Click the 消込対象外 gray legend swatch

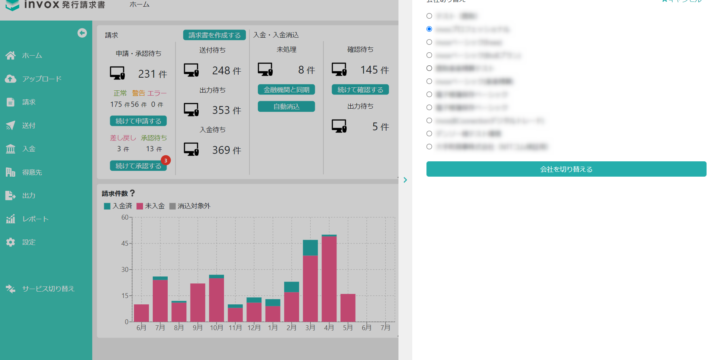click(173, 207)
